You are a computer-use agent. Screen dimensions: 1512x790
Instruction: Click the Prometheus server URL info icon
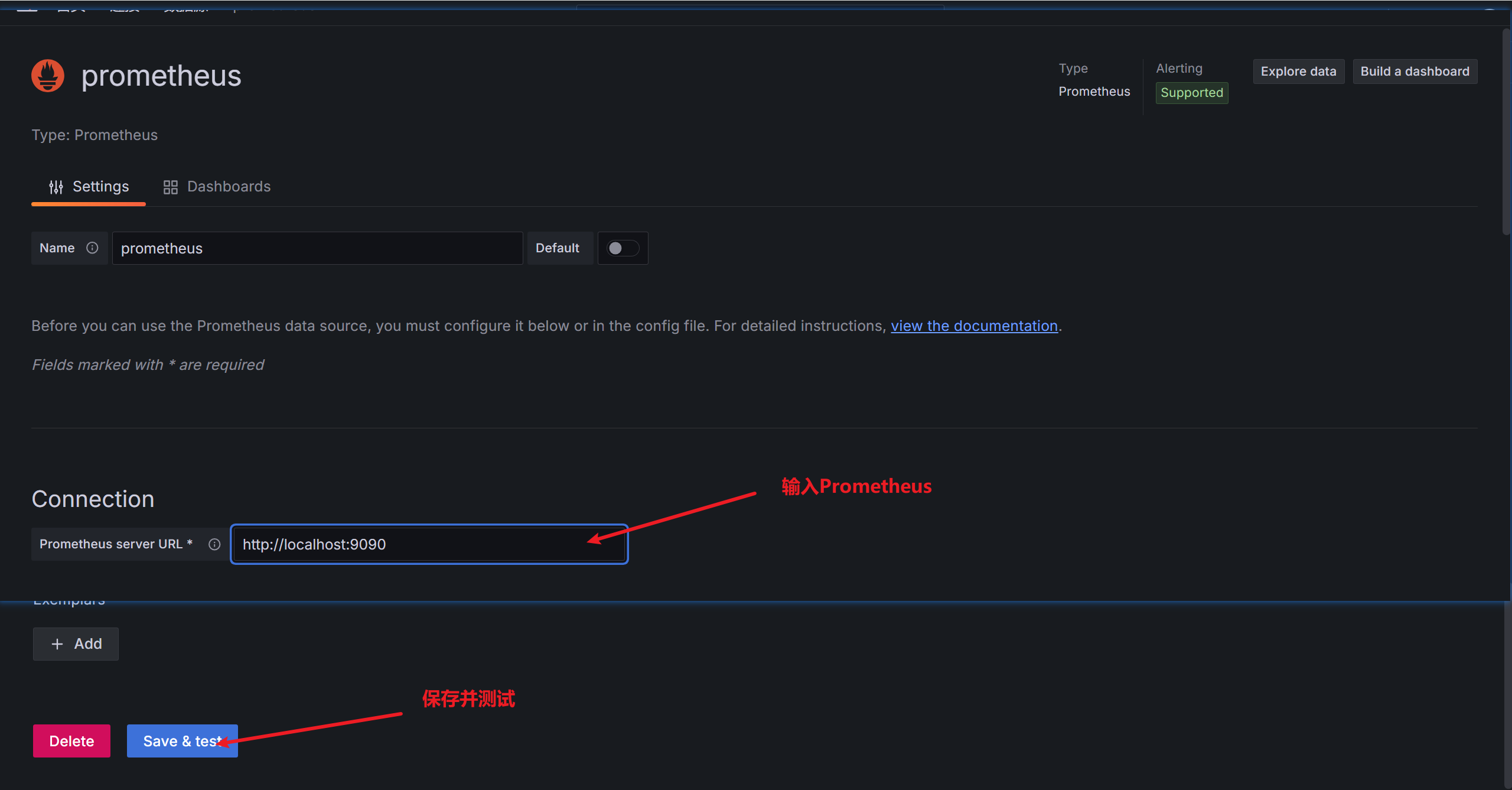coord(214,544)
